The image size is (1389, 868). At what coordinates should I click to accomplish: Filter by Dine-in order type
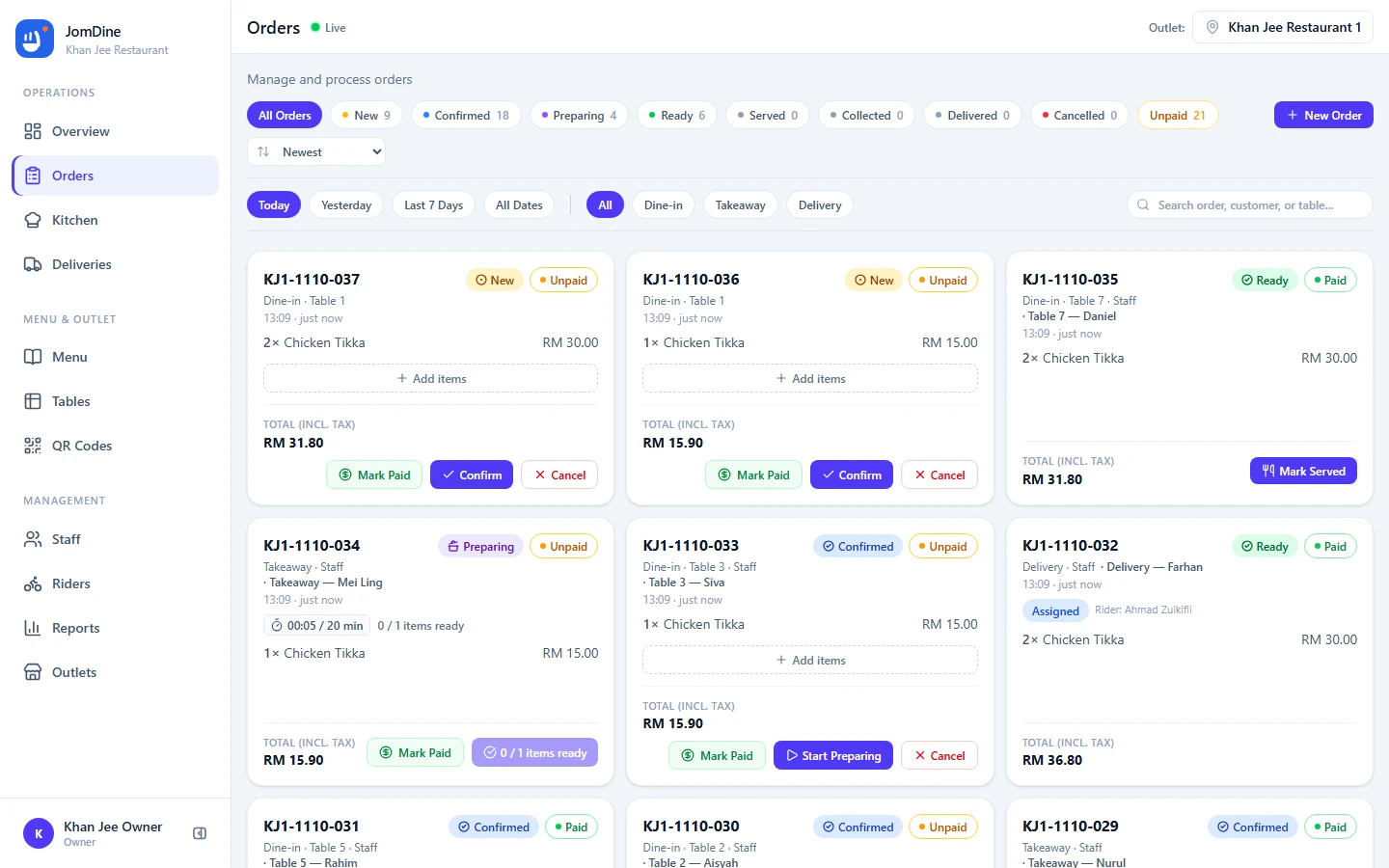click(664, 205)
